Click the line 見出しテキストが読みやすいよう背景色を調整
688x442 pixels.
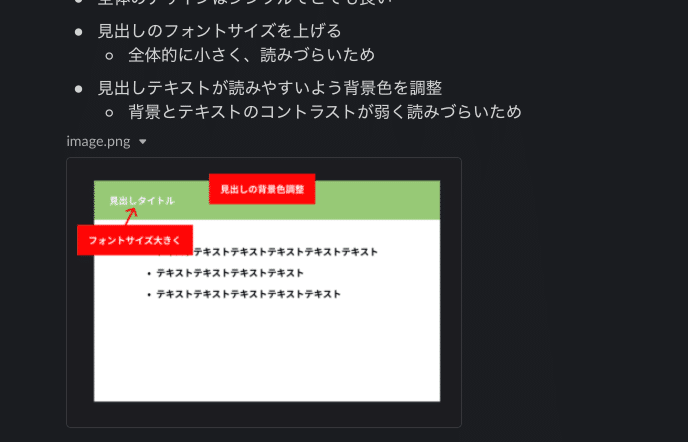pos(269,88)
